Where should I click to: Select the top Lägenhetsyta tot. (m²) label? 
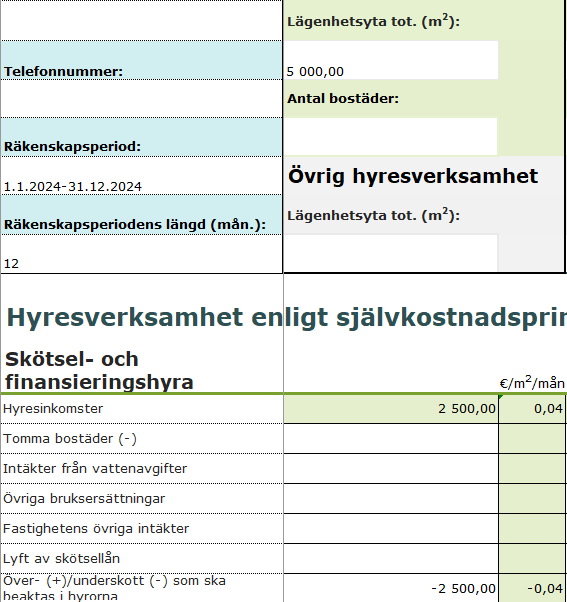[x=374, y=21]
